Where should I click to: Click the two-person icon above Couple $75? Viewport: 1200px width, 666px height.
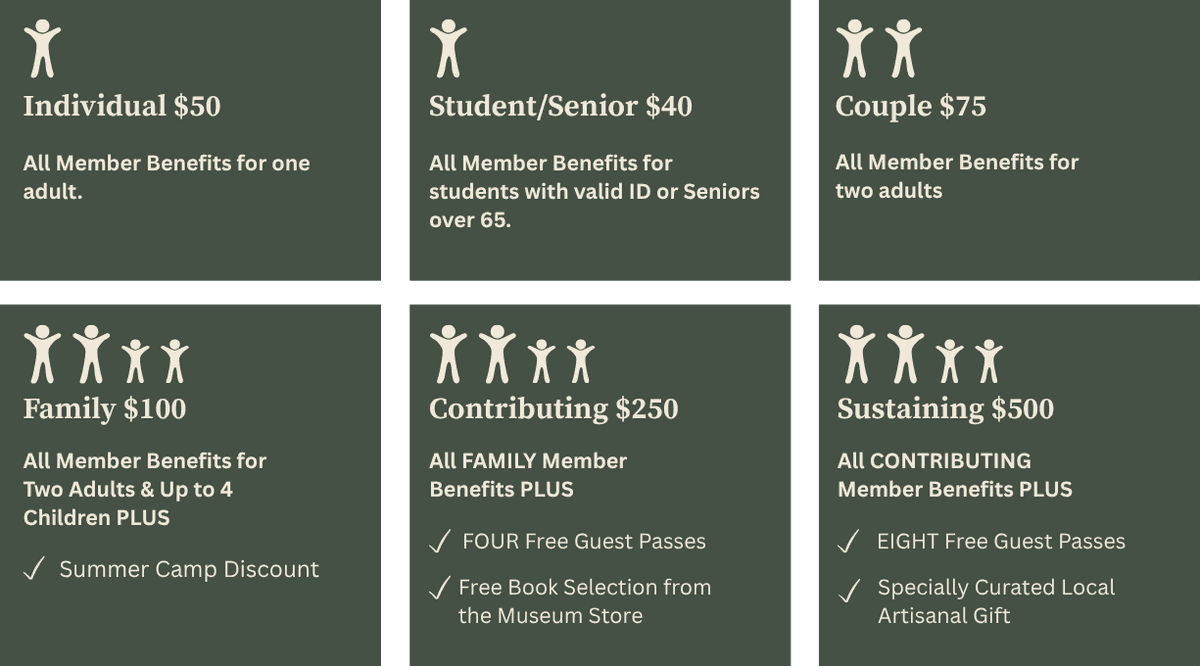[878, 49]
